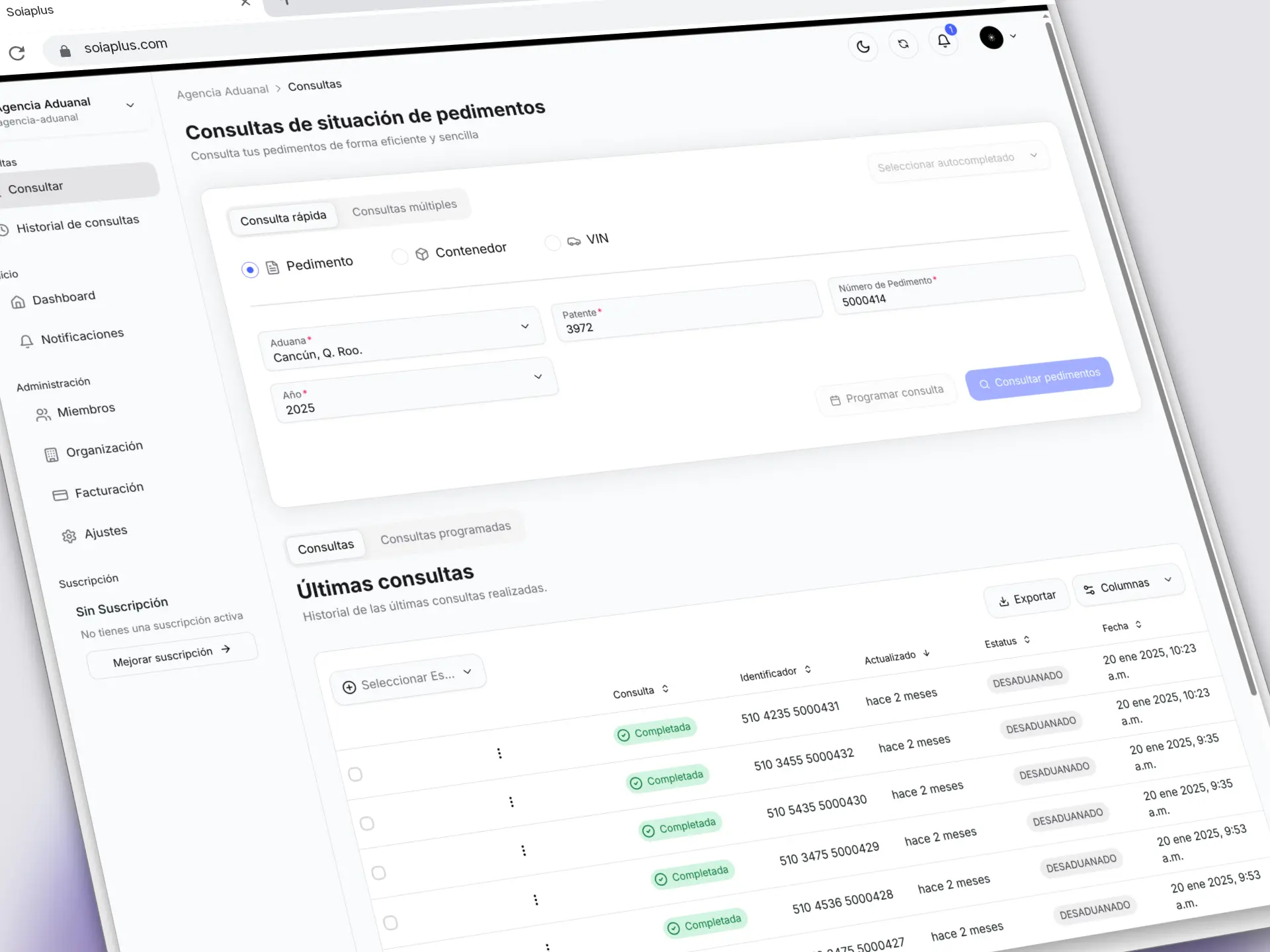1270x952 pixels.
Task: Select the Pedimento radio button
Action: point(249,270)
